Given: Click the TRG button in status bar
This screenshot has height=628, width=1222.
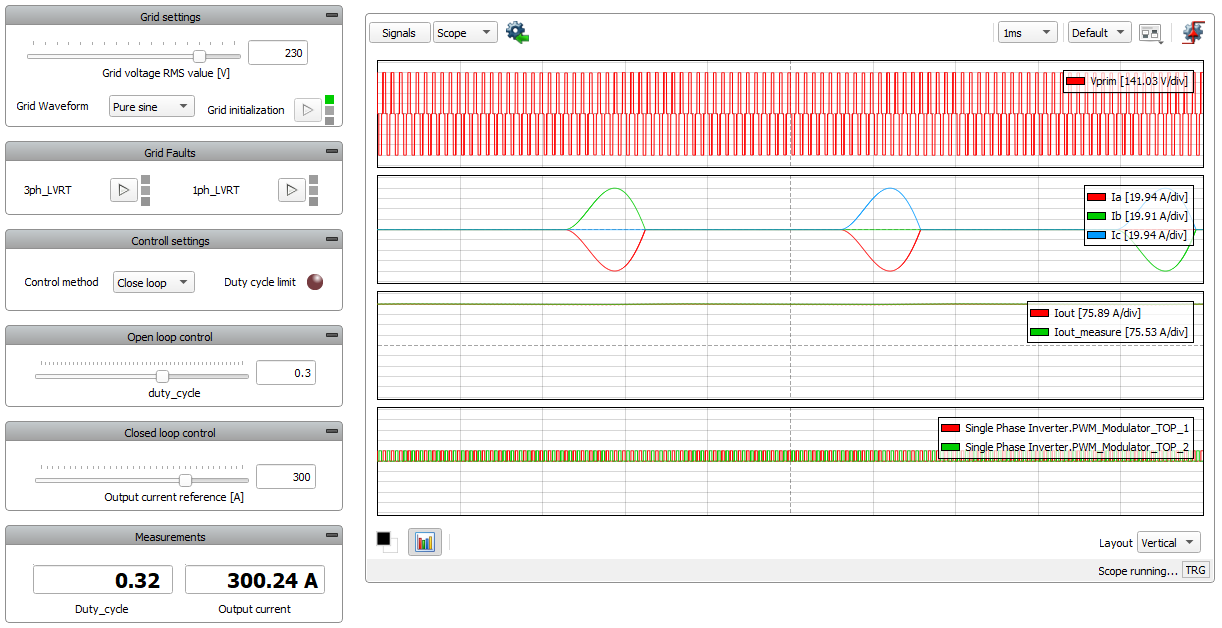Looking at the screenshot, I should [x=1195, y=571].
